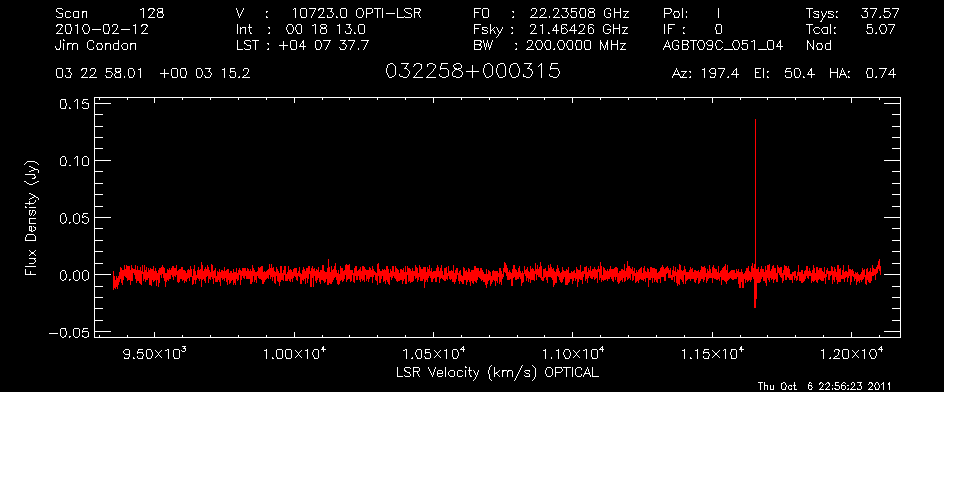Click hour angle value 0.74
This screenshot has width=962, height=490.
[x=880, y=74]
